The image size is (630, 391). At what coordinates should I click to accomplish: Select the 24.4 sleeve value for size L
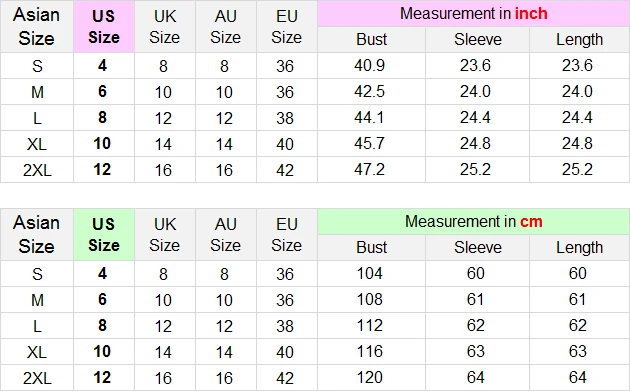475,117
